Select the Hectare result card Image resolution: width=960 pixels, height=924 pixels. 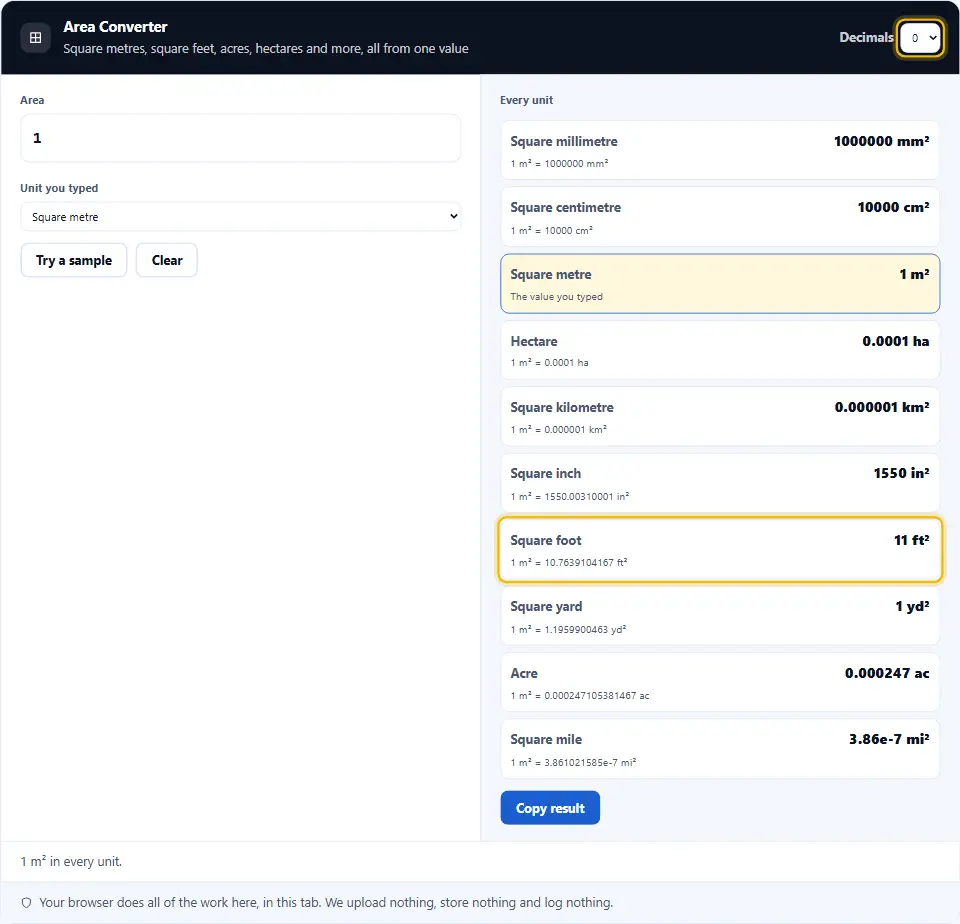[720, 350]
